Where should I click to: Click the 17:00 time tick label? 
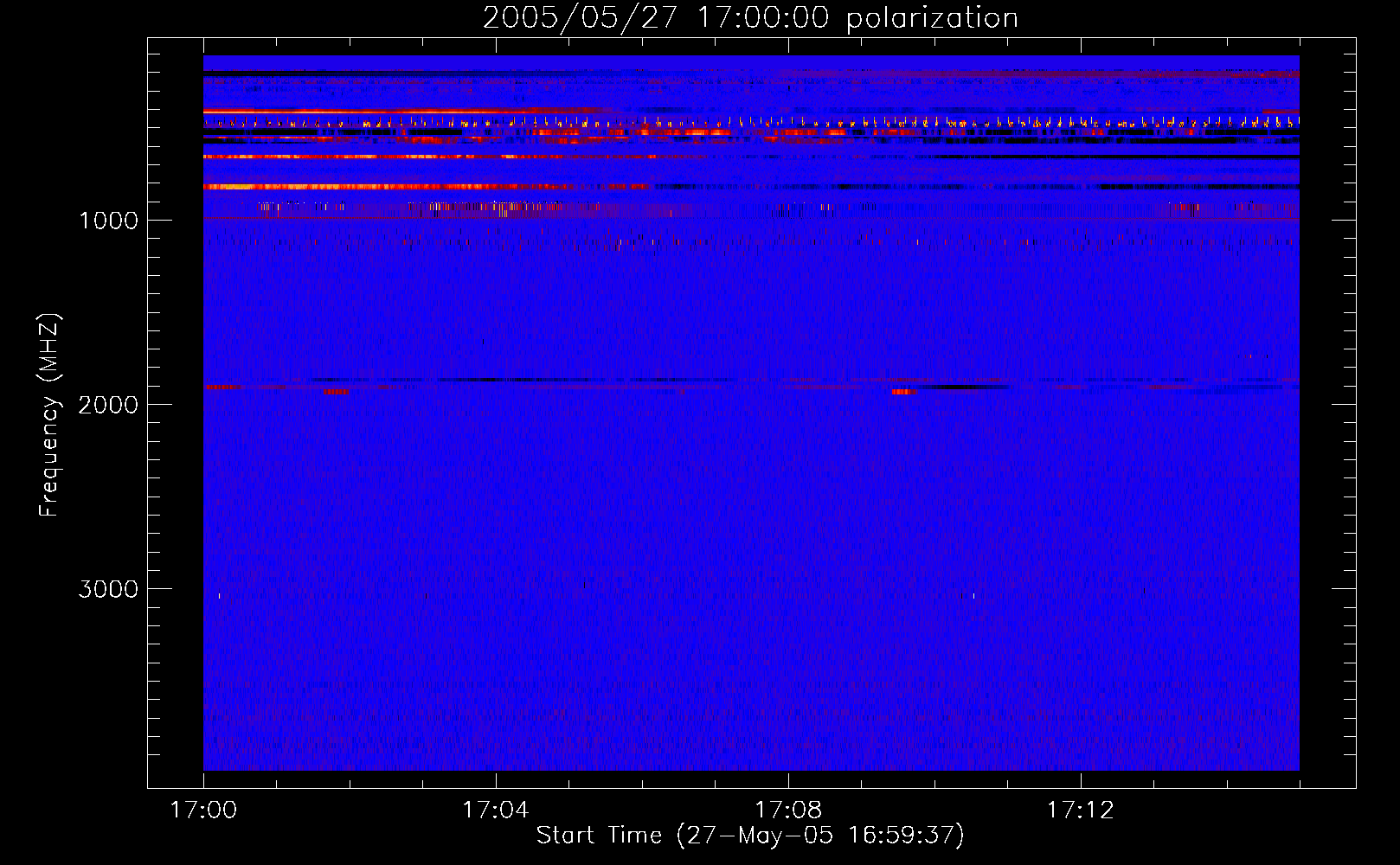point(203,811)
